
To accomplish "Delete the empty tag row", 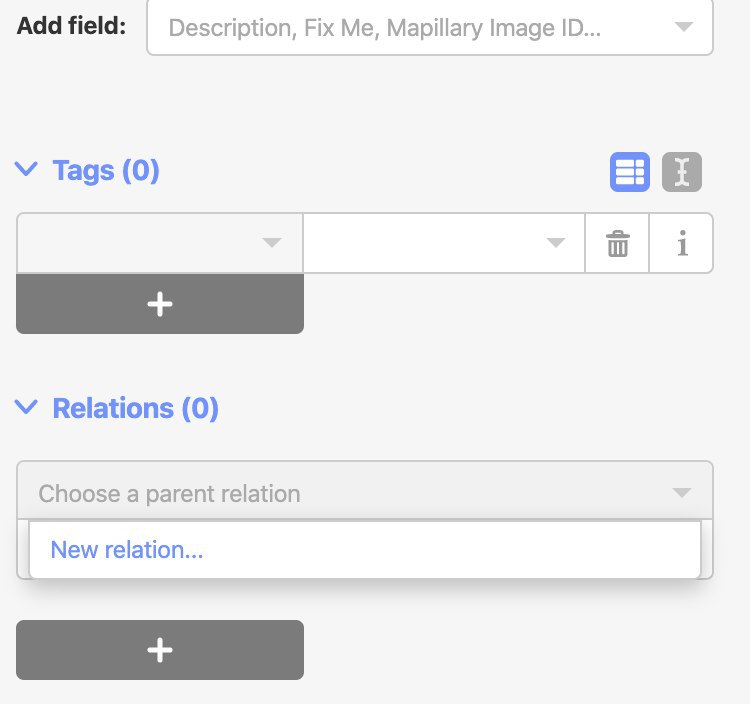I will (x=617, y=243).
